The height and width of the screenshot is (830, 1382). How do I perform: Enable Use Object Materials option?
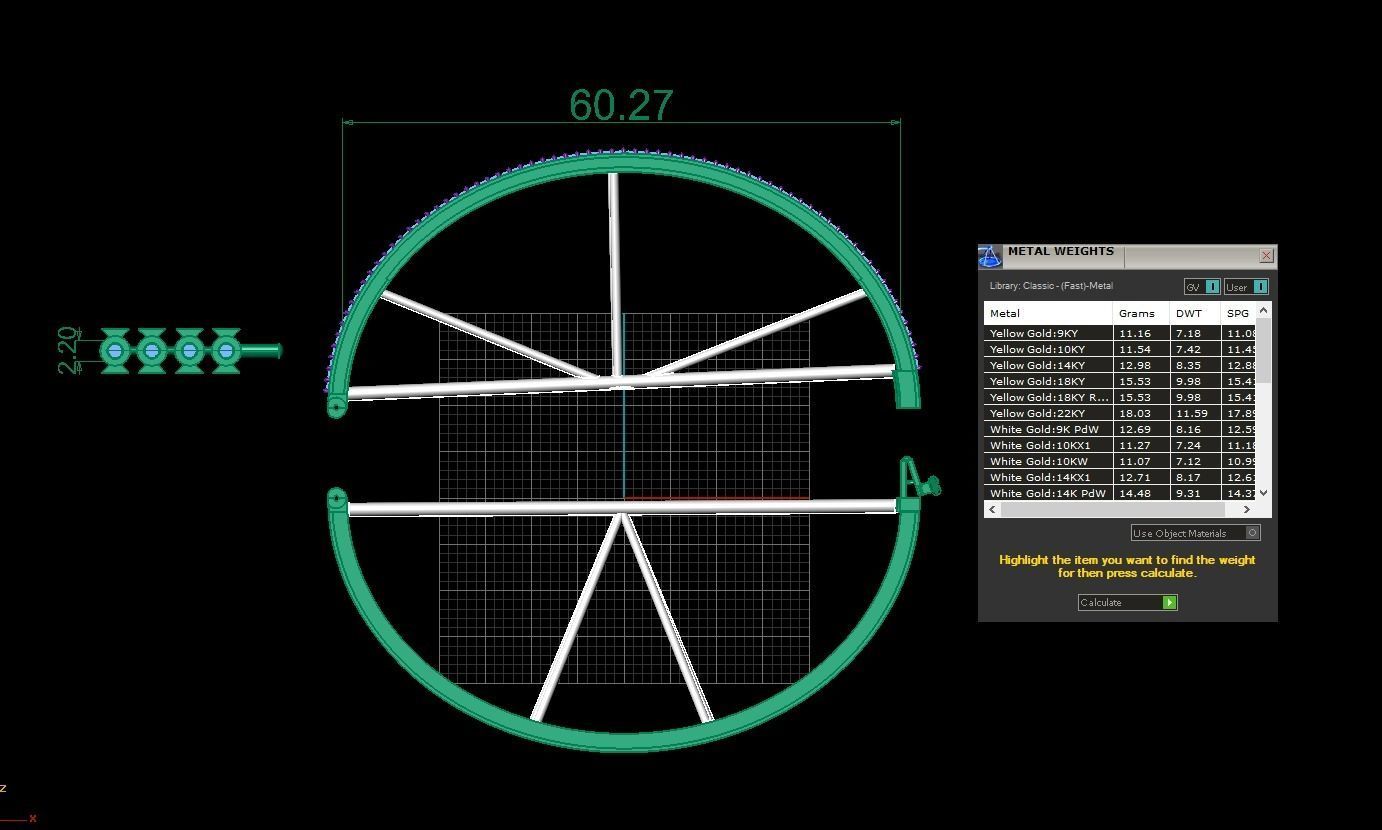[1195, 533]
